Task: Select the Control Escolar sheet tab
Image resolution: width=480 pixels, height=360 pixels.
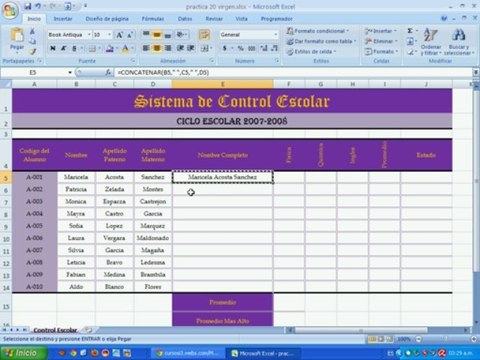Action: (x=55, y=330)
